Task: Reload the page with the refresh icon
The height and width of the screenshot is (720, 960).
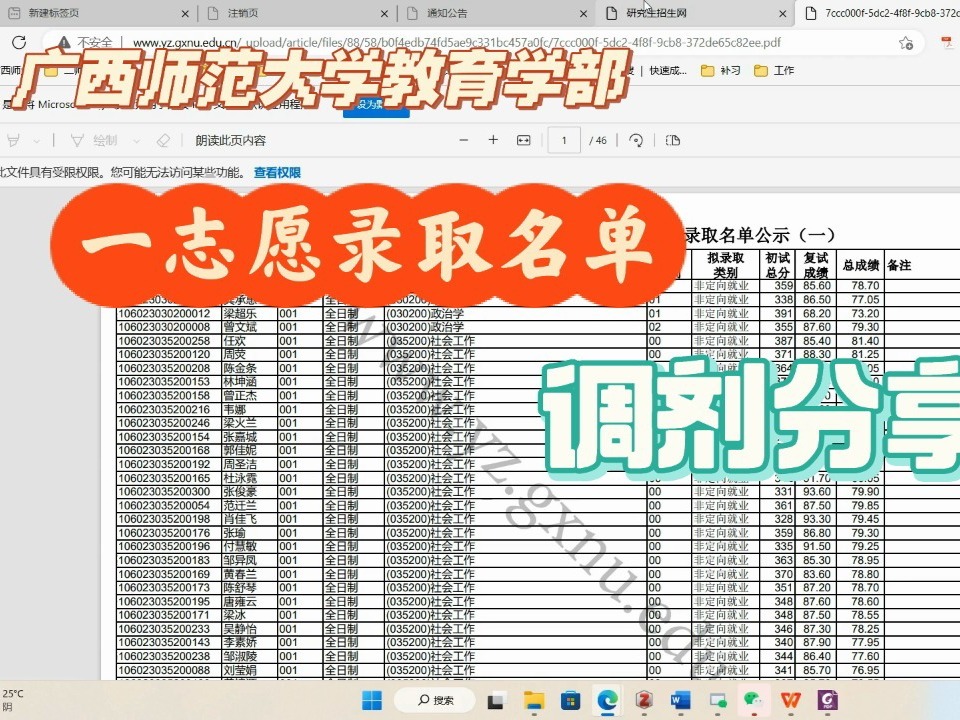Action: tap(19, 42)
